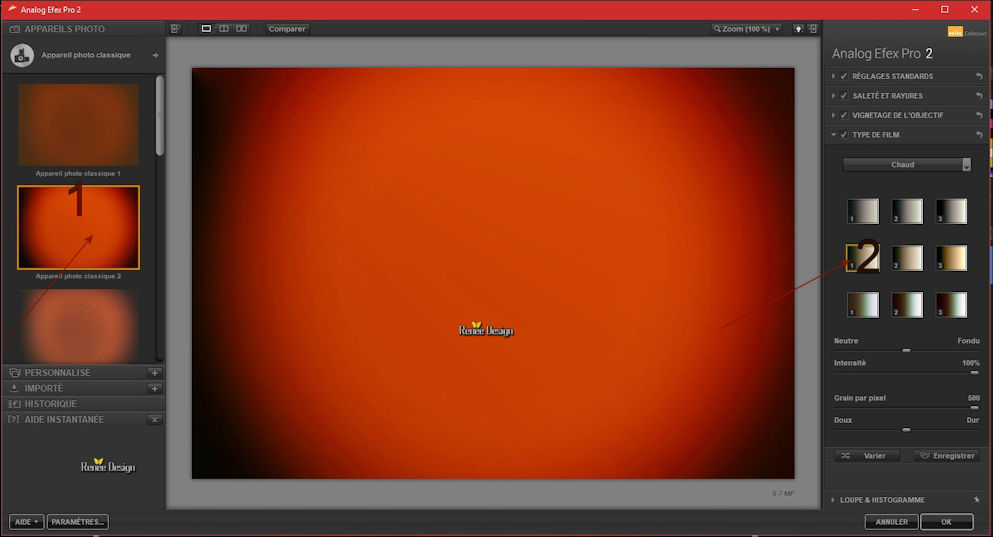Viewport: 993px width, 537px height.
Task: Close Aide Instantanée with its X icon
Action: 155,419
